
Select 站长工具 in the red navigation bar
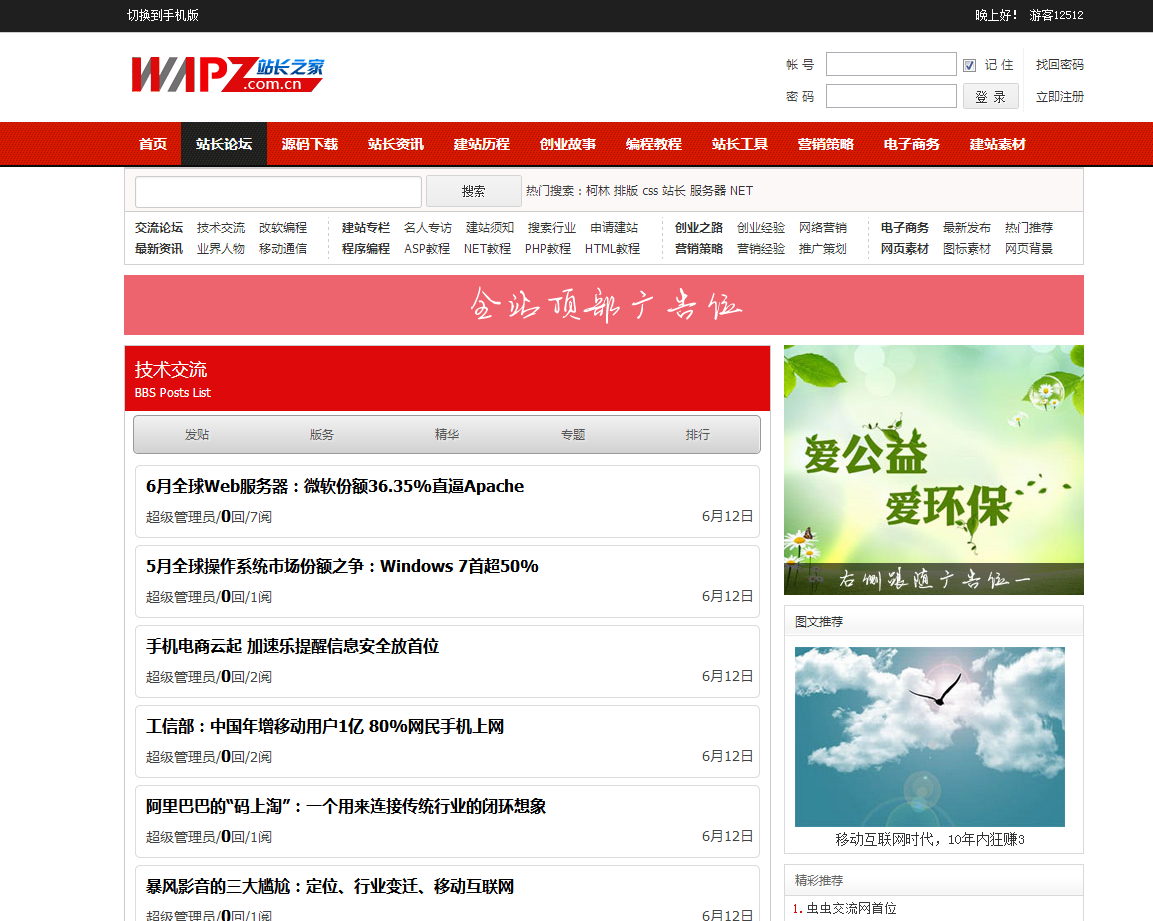pos(740,144)
